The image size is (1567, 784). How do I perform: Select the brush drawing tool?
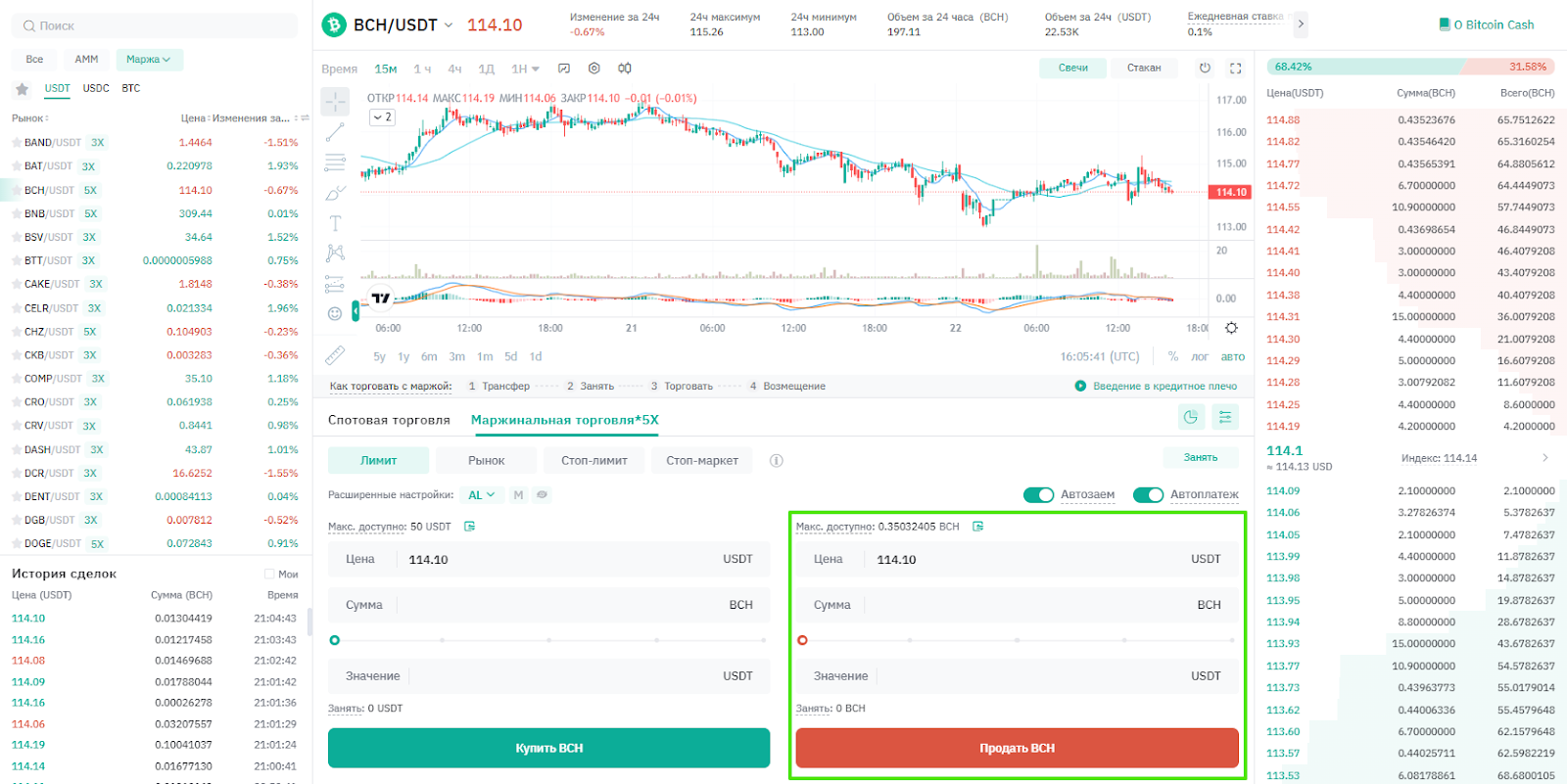[x=335, y=193]
